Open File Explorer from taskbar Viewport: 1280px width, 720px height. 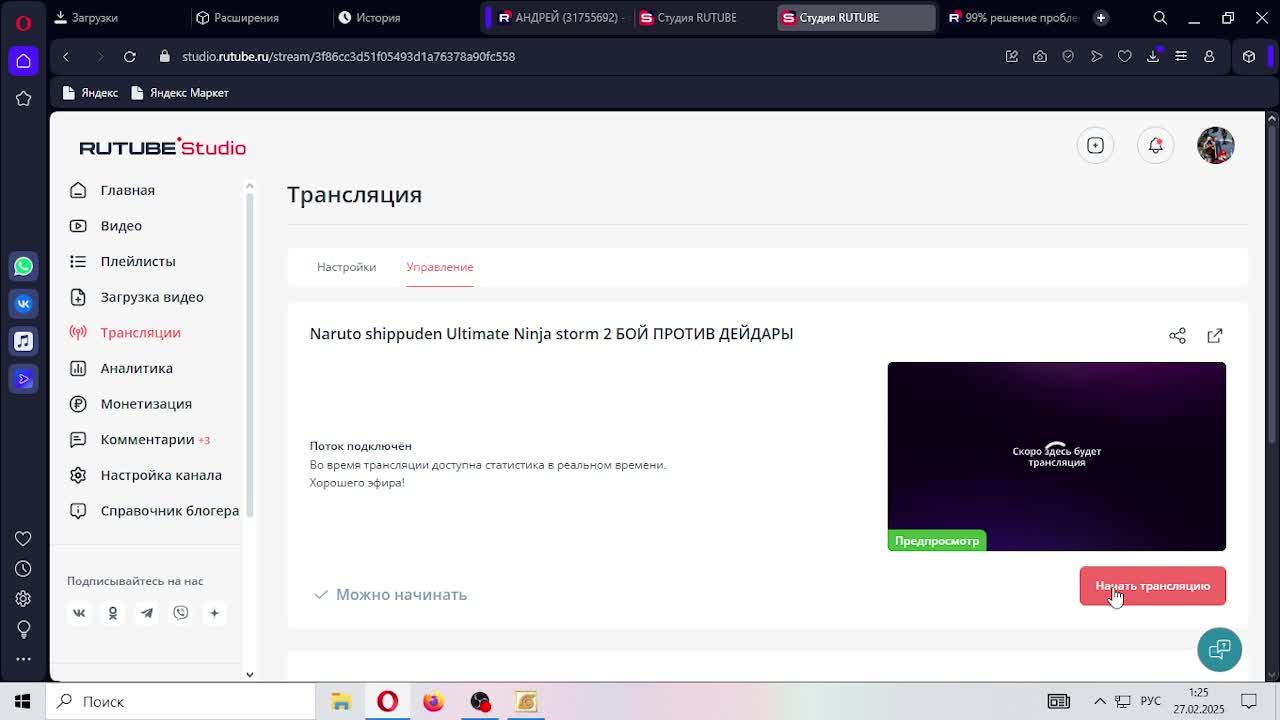341,702
